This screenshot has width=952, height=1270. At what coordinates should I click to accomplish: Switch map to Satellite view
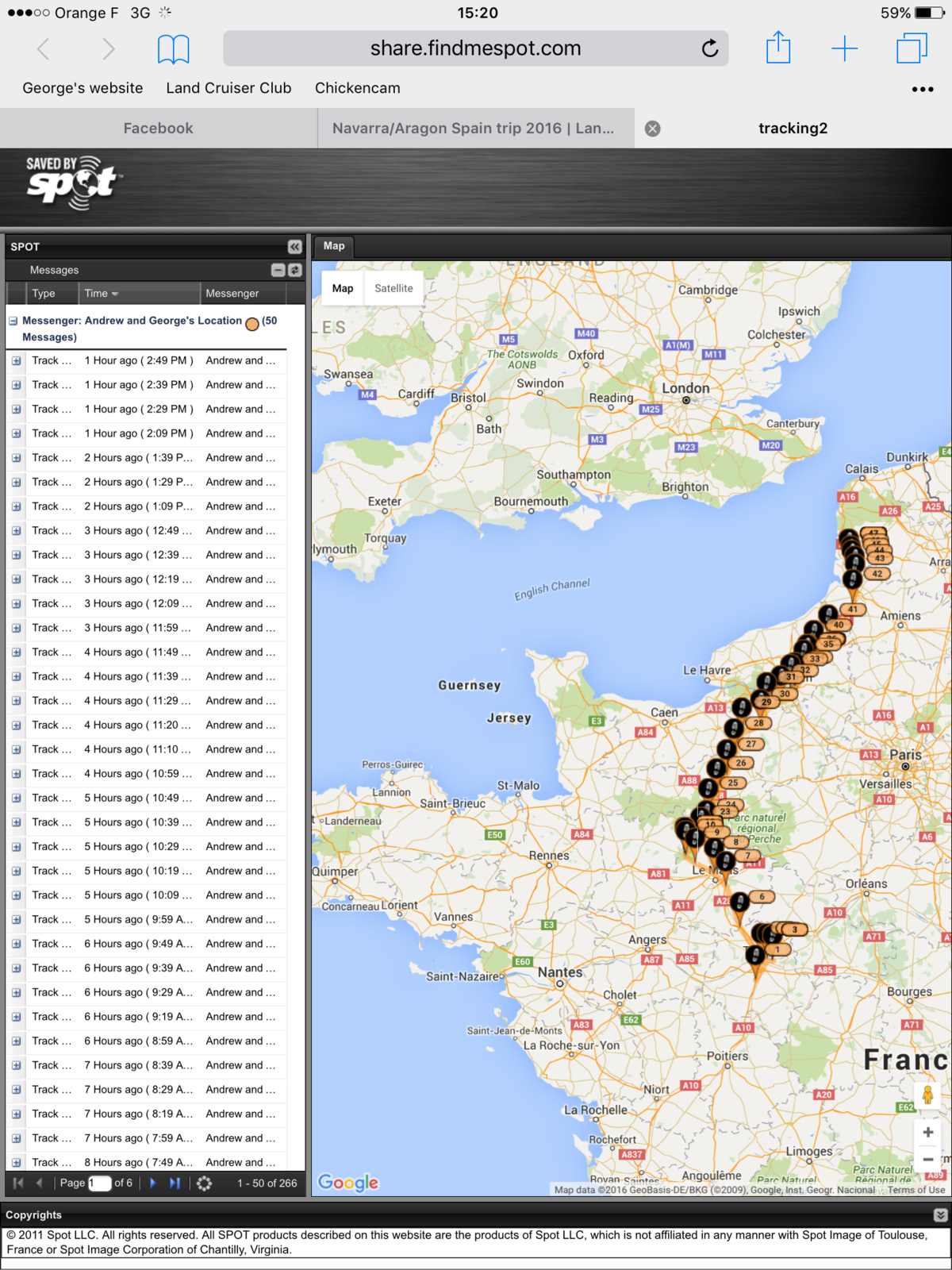click(393, 288)
